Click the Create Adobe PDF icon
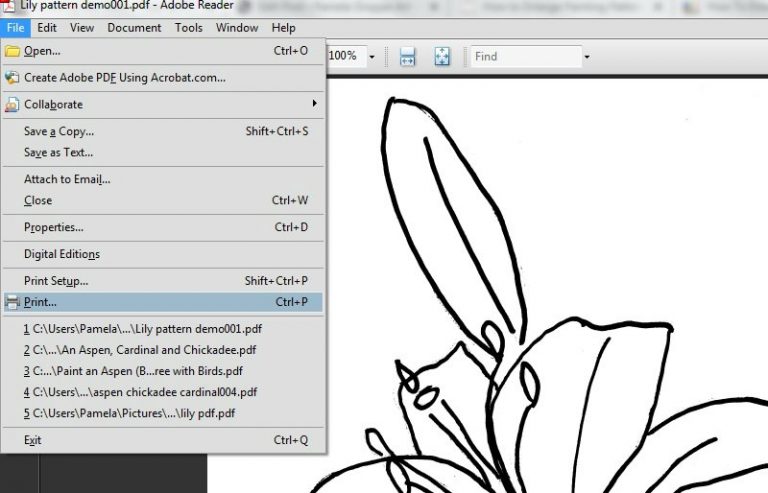Viewport: 768px width, 493px height. (12, 77)
